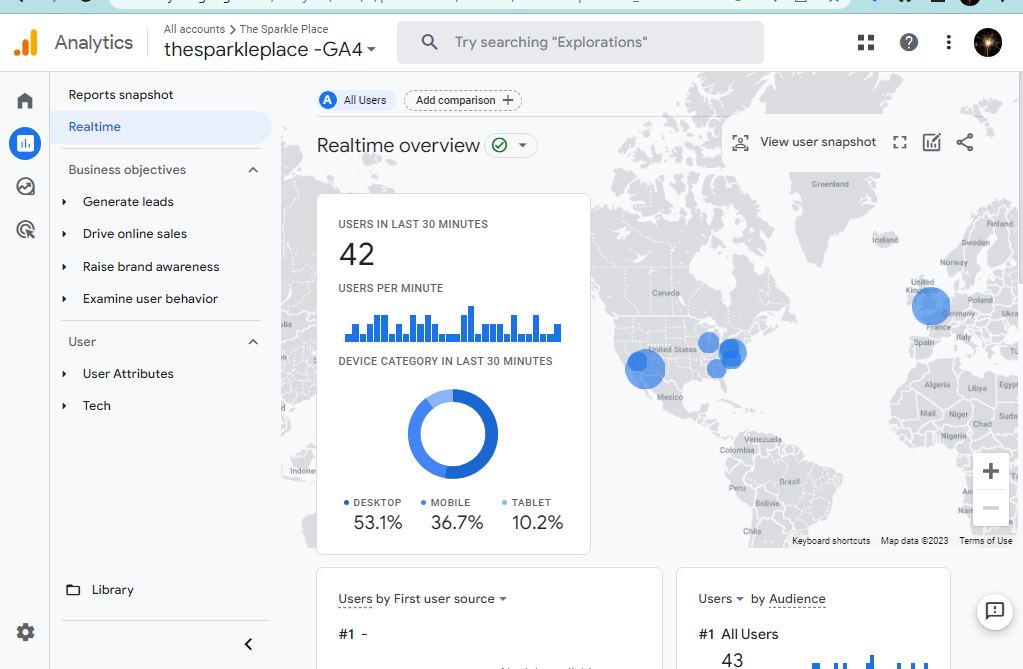Open the Home icon in left rail
The width and height of the screenshot is (1023, 669).
[x=25, y=101]
